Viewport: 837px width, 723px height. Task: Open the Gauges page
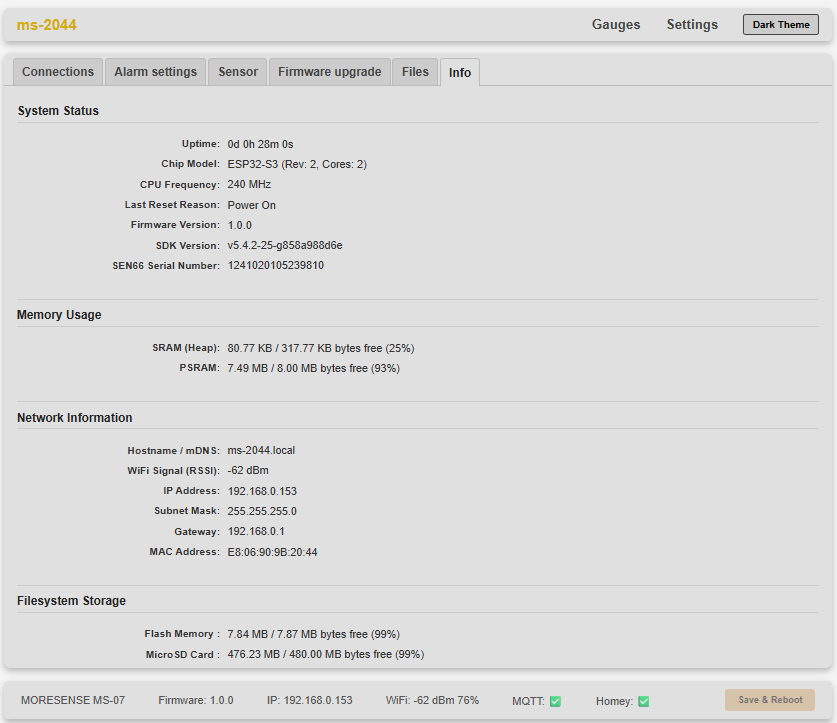coord(616,25)
